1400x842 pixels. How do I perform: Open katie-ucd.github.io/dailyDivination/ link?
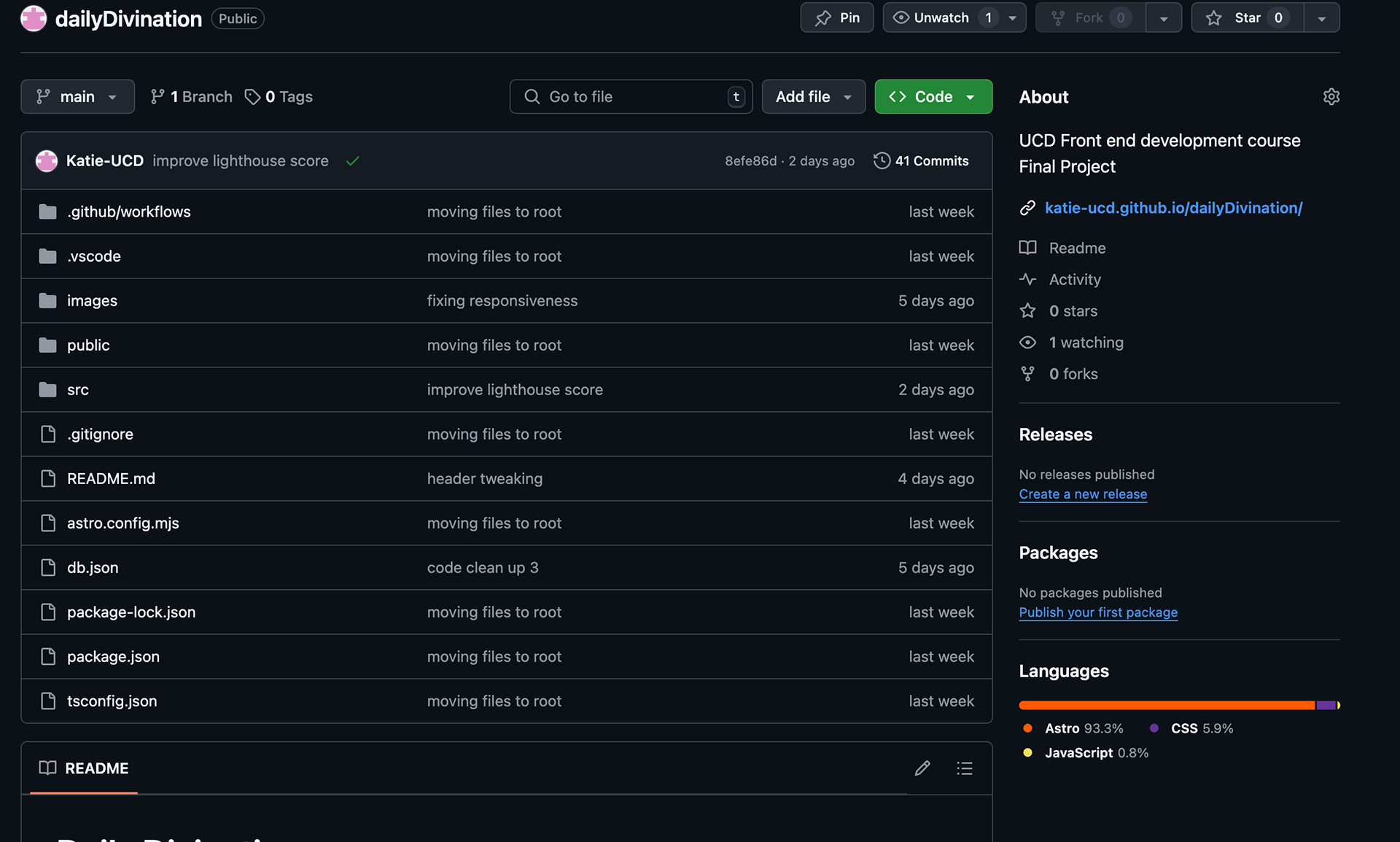[x=1173, y=208]
